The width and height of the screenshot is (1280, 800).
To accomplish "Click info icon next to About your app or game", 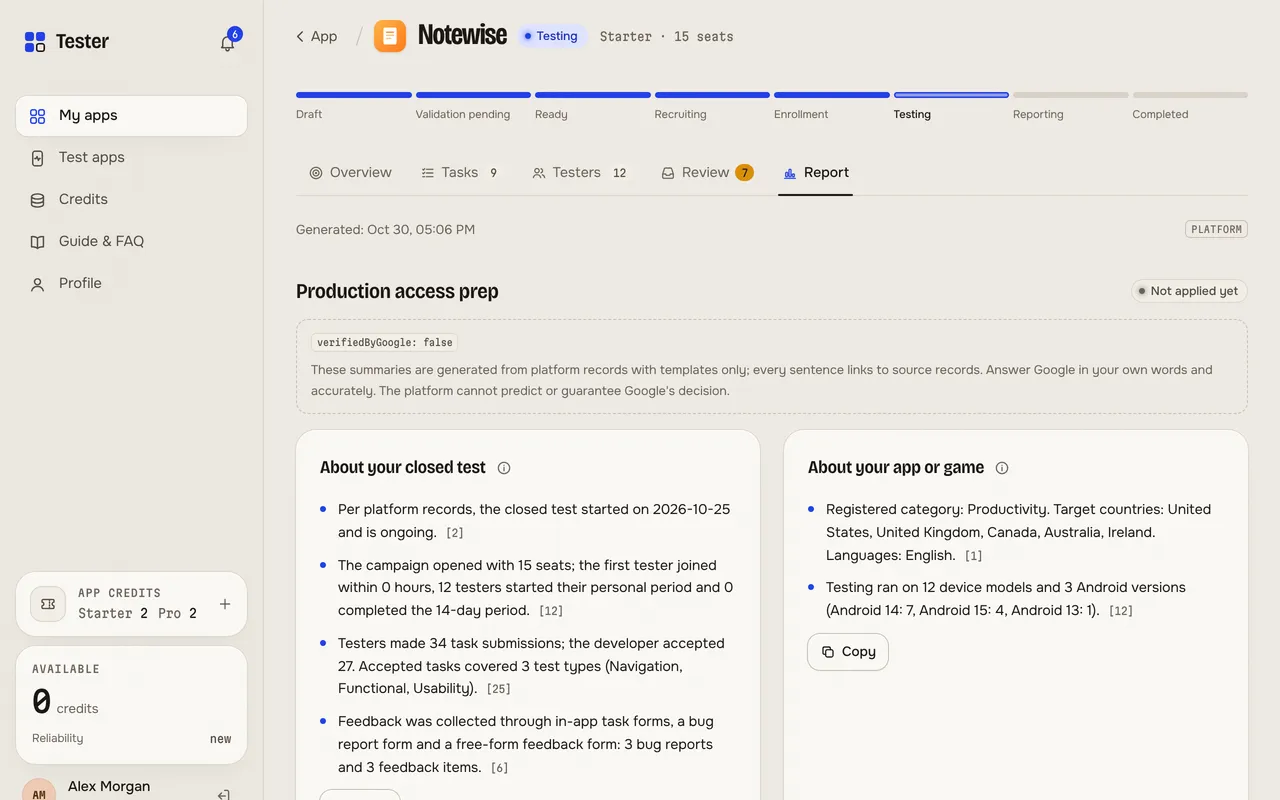I will (x=1002, y=468).
